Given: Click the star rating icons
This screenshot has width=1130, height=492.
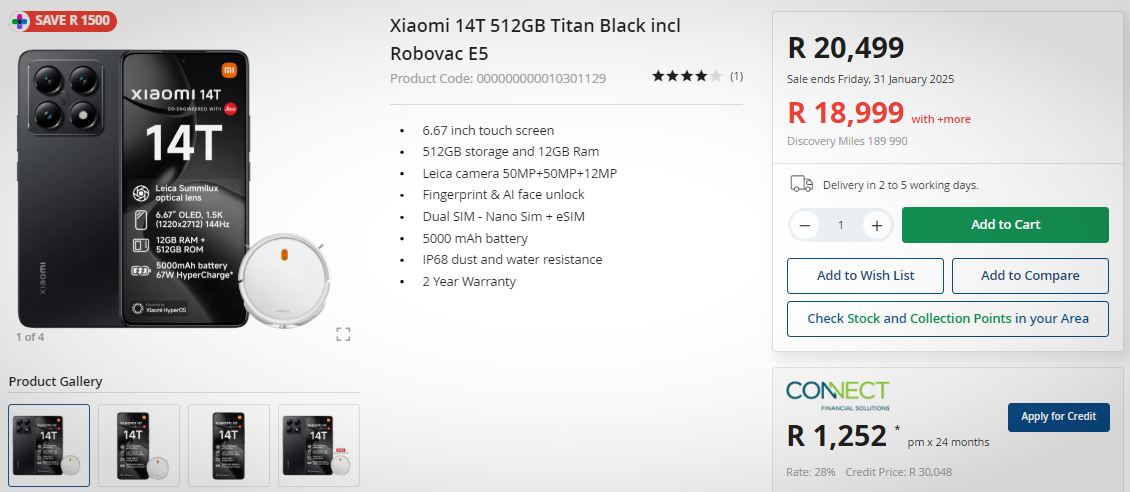Looking at the screenshot, I should pyautogui.click(x=686, y=76).
